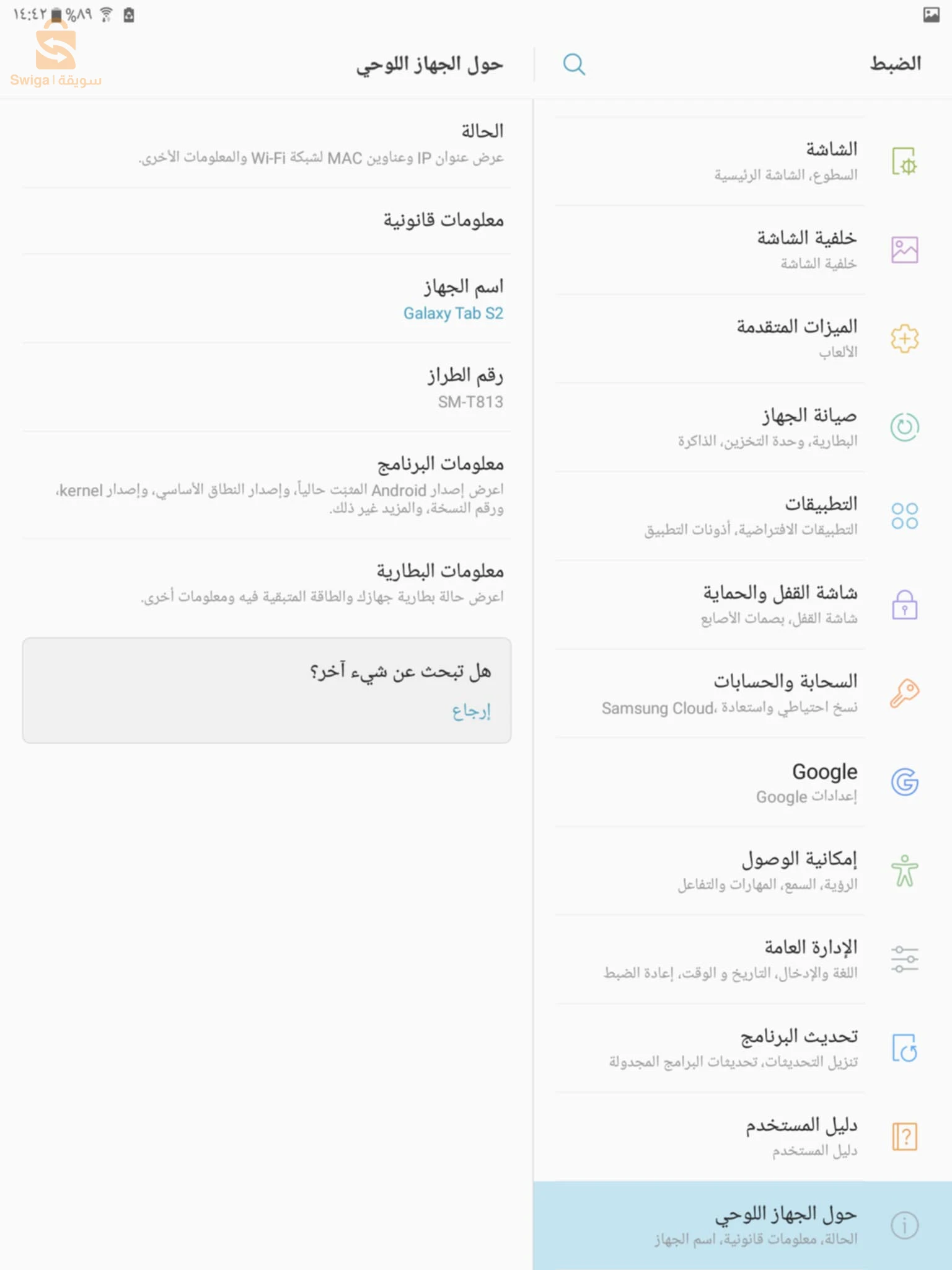Tap the Wallpaper picture icon

click(904, 250)
